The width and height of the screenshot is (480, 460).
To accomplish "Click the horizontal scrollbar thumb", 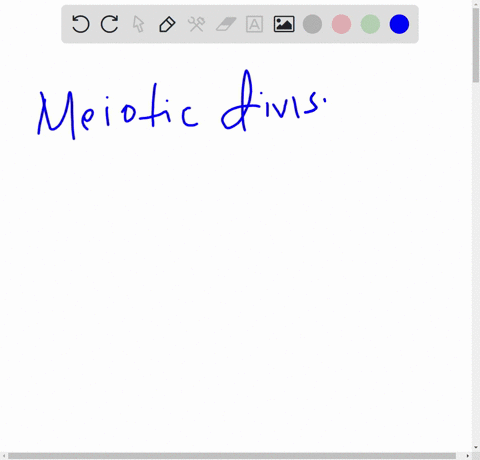I will coord(232,456).
